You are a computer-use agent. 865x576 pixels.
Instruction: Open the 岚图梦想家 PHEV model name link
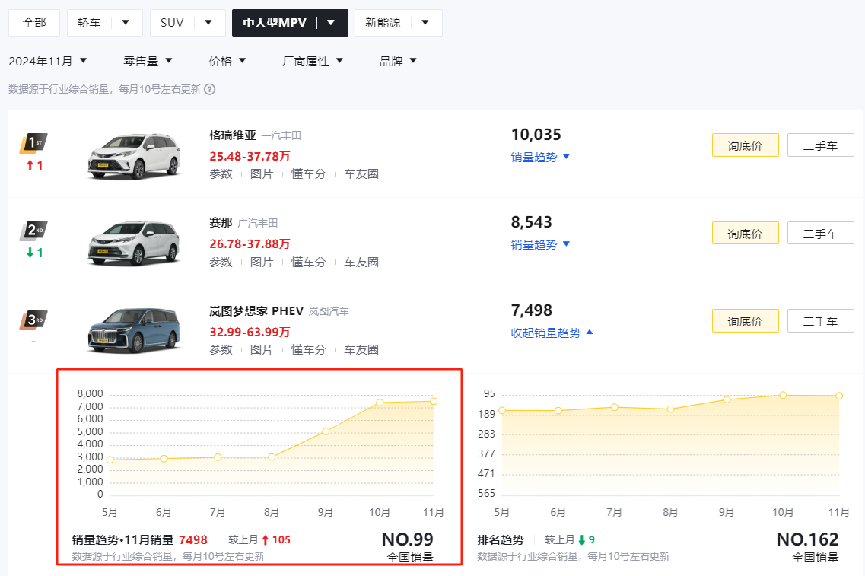[x=257, y=311]
